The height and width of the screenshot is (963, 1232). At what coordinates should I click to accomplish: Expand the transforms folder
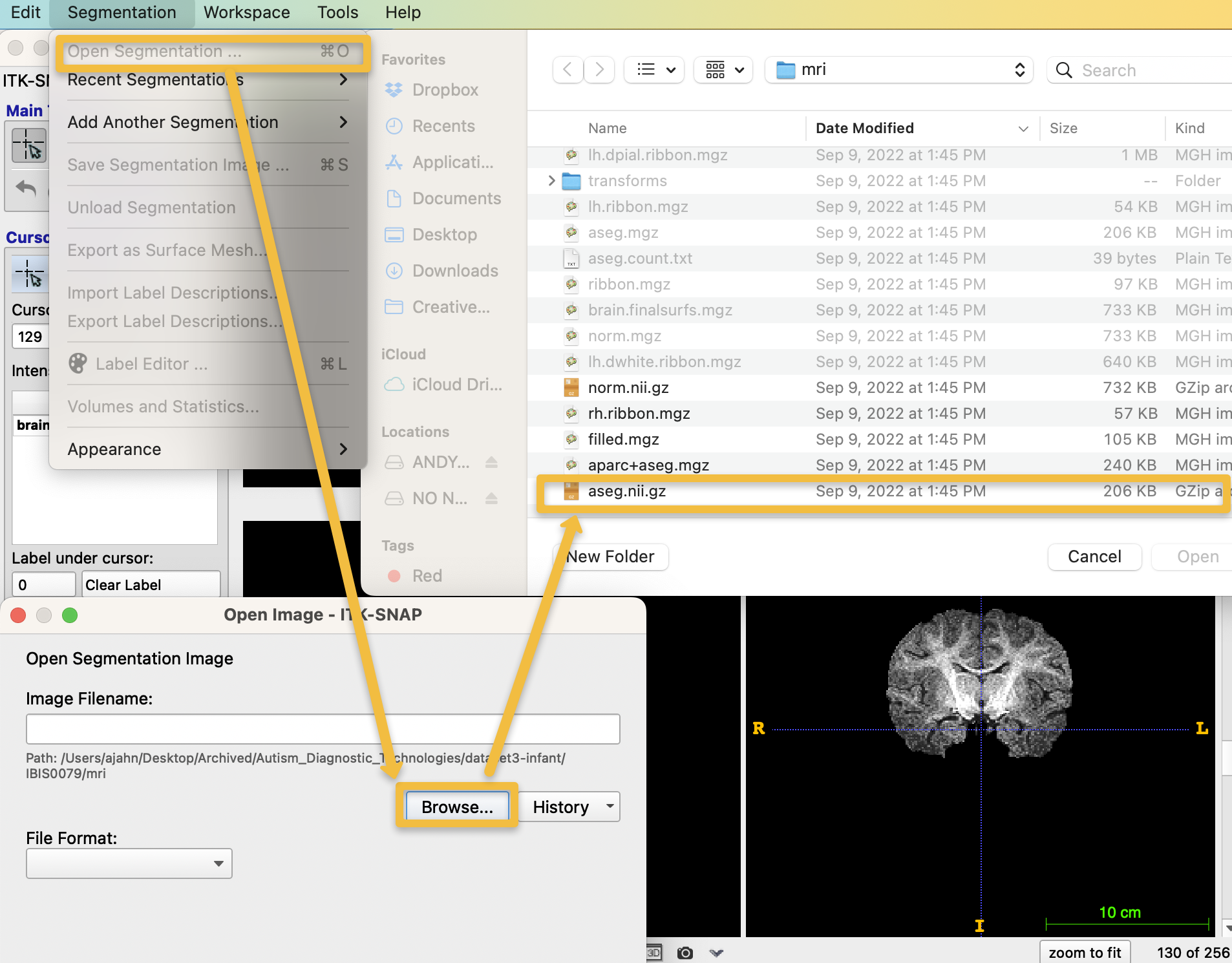pyautogui.click(x=551, y=181)
